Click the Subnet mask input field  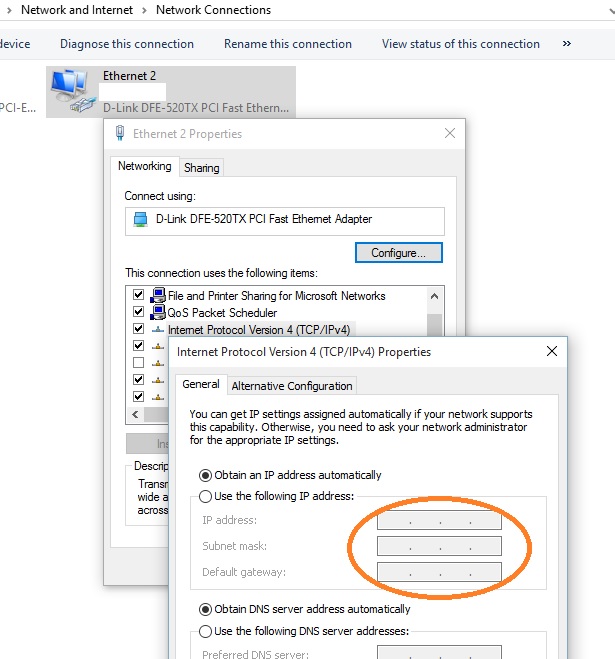(x=439, y=546)
